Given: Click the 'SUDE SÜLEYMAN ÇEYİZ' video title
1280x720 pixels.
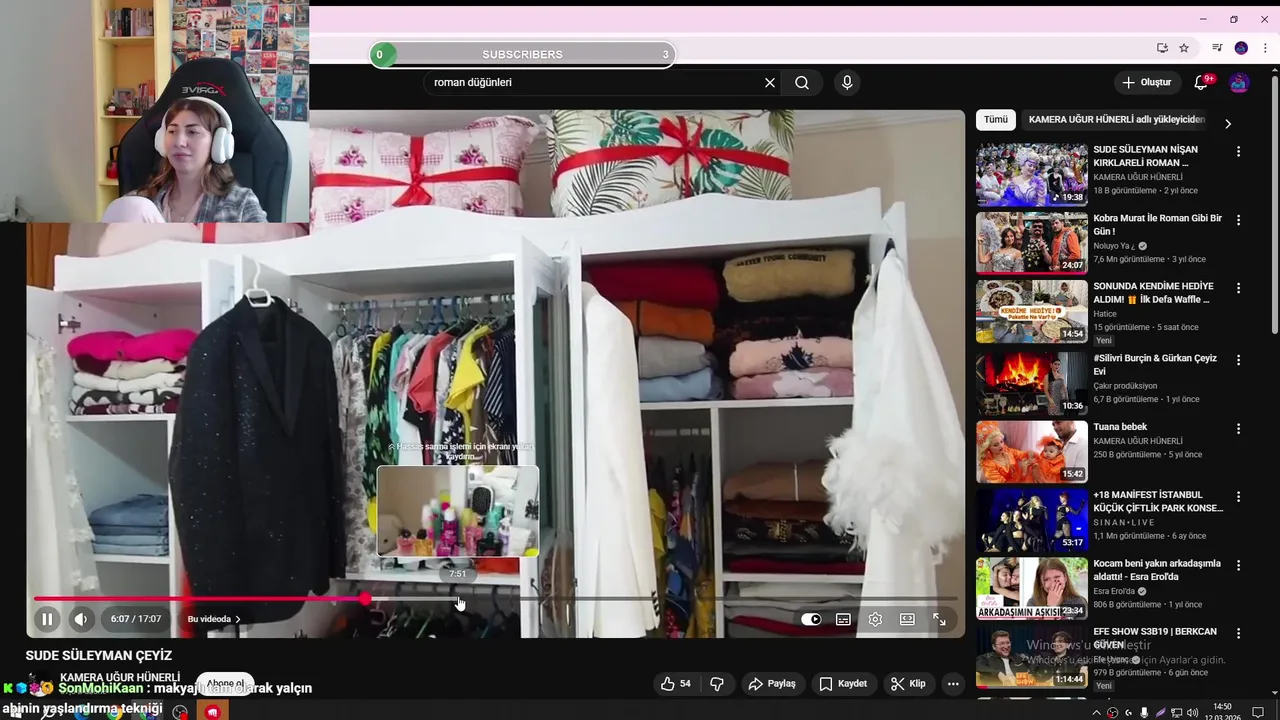Looking at the screenshot, I should tap(99, 656).
